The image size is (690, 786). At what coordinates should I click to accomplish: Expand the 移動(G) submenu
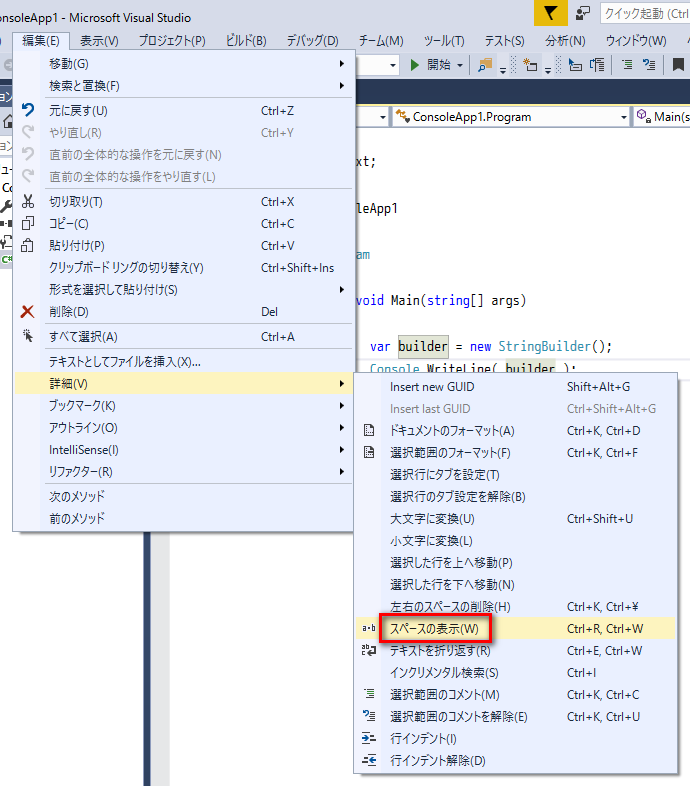coord(184,64)
